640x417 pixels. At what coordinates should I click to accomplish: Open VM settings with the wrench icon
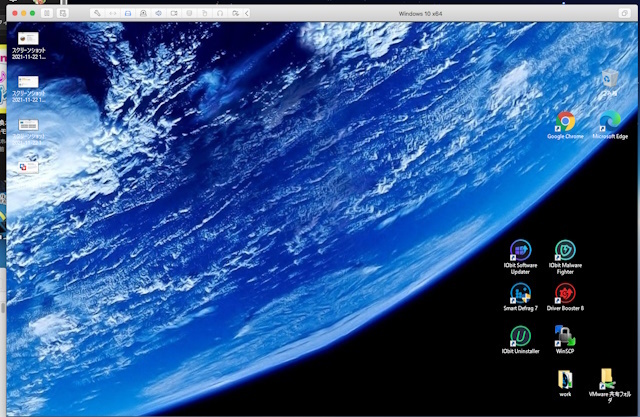pyautogui.click(x=97, y=13)
